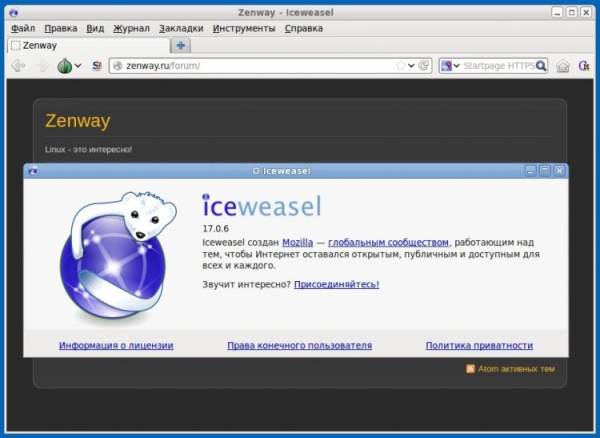The width and height of the screenshot is (600, 438).
Task: Click the browser back arrow button
Action: coord(18,66)
